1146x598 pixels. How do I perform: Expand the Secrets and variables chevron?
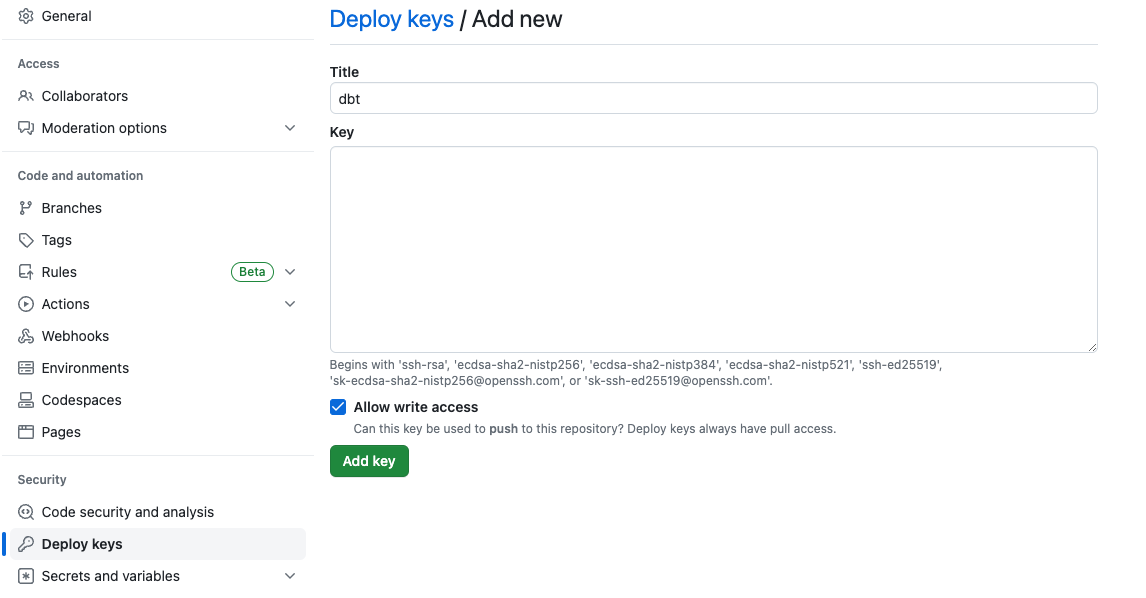(x=290, y=576)
